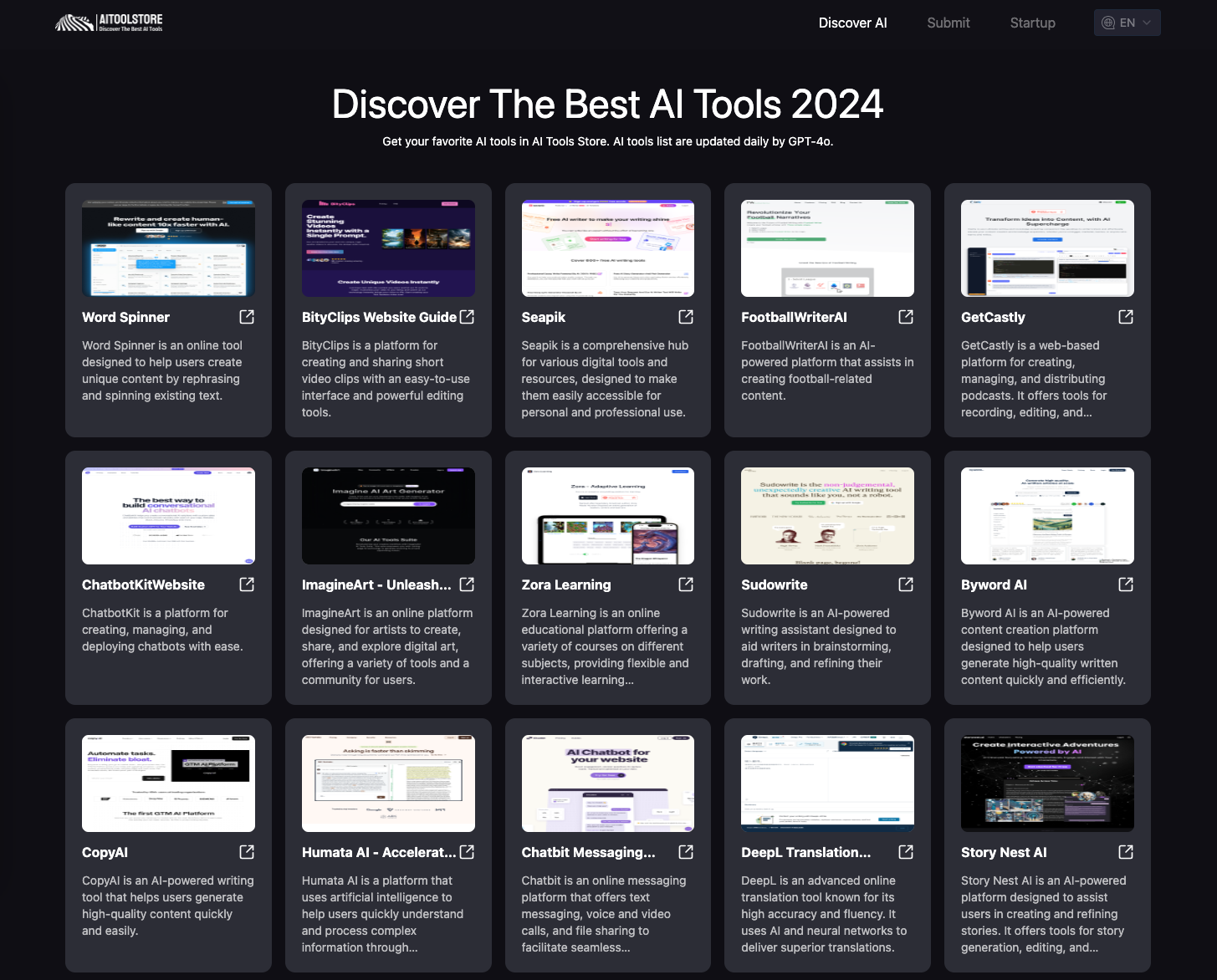Open the Sudowrite title link
The width and height of the screenshot is (1217, 980).
click(775, 584)
